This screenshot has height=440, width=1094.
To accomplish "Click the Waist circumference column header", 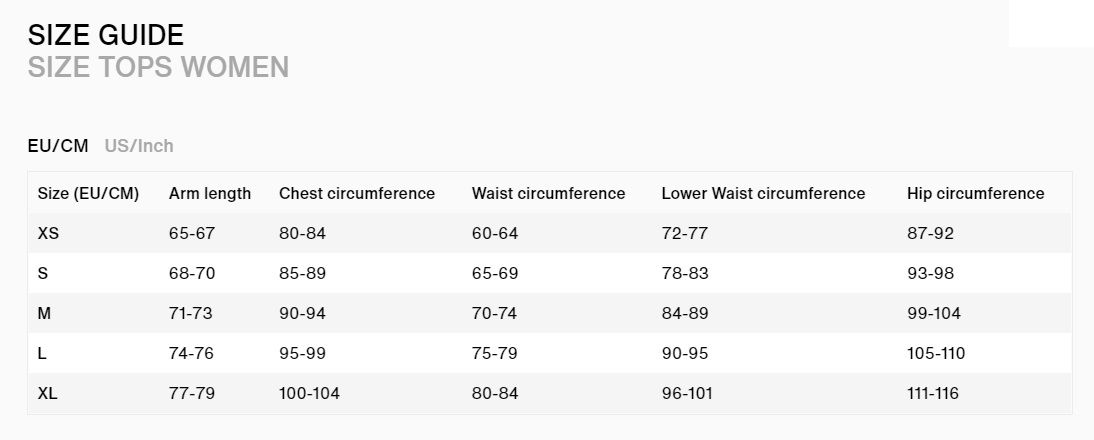I will click(548, 194).
